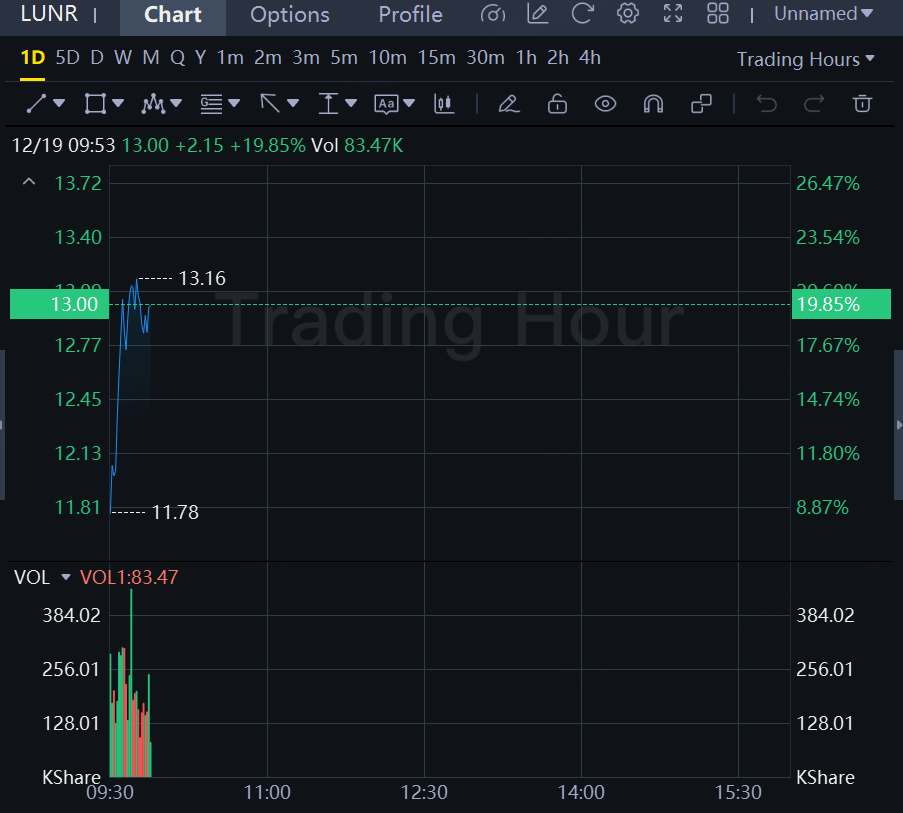Expand the pattern tools dropdown arrow

[x=176, y=104]
